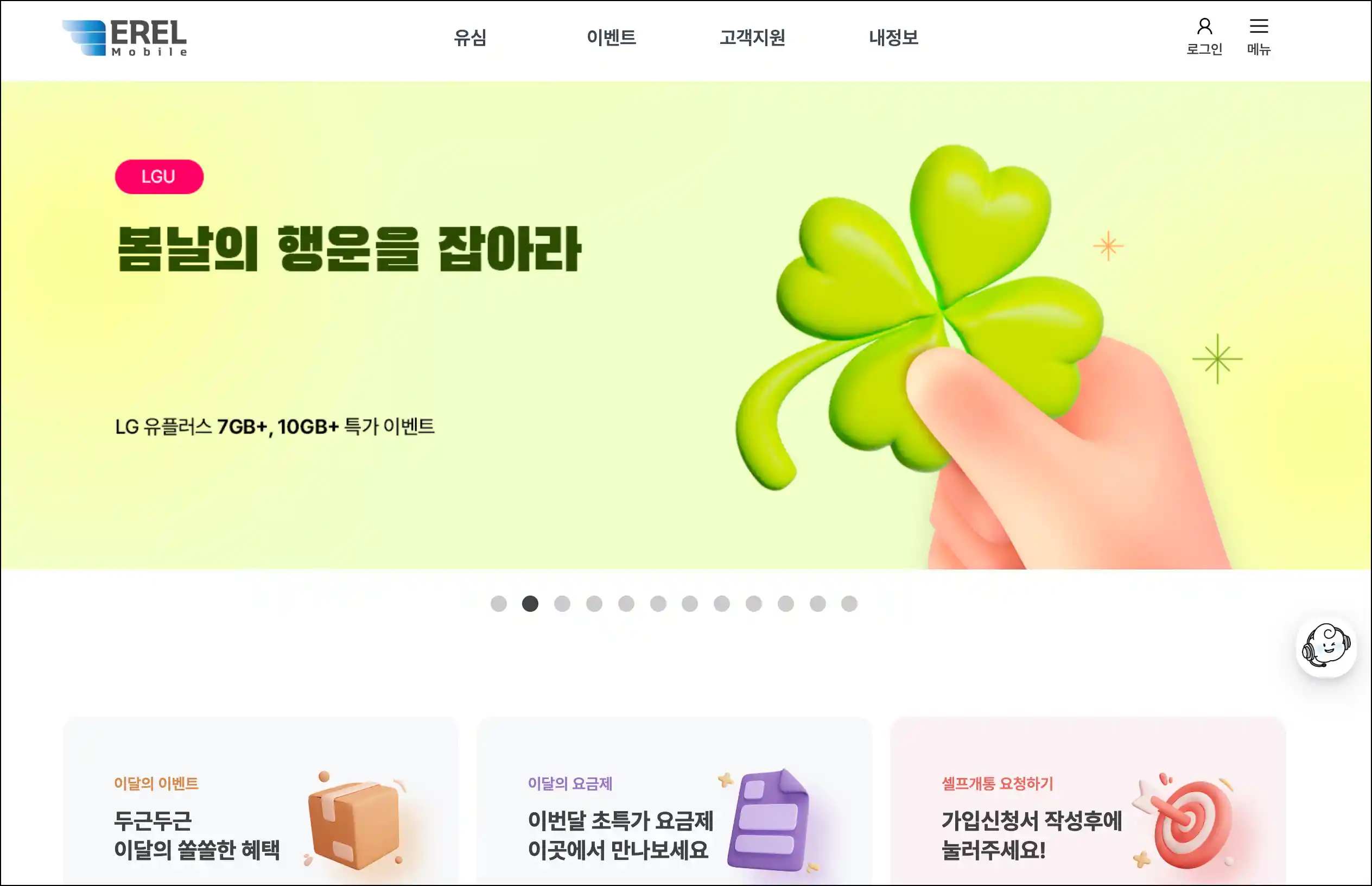Select the last carousel dot
The height and width of the screenshot is (886, 1372).
point(849,604)
